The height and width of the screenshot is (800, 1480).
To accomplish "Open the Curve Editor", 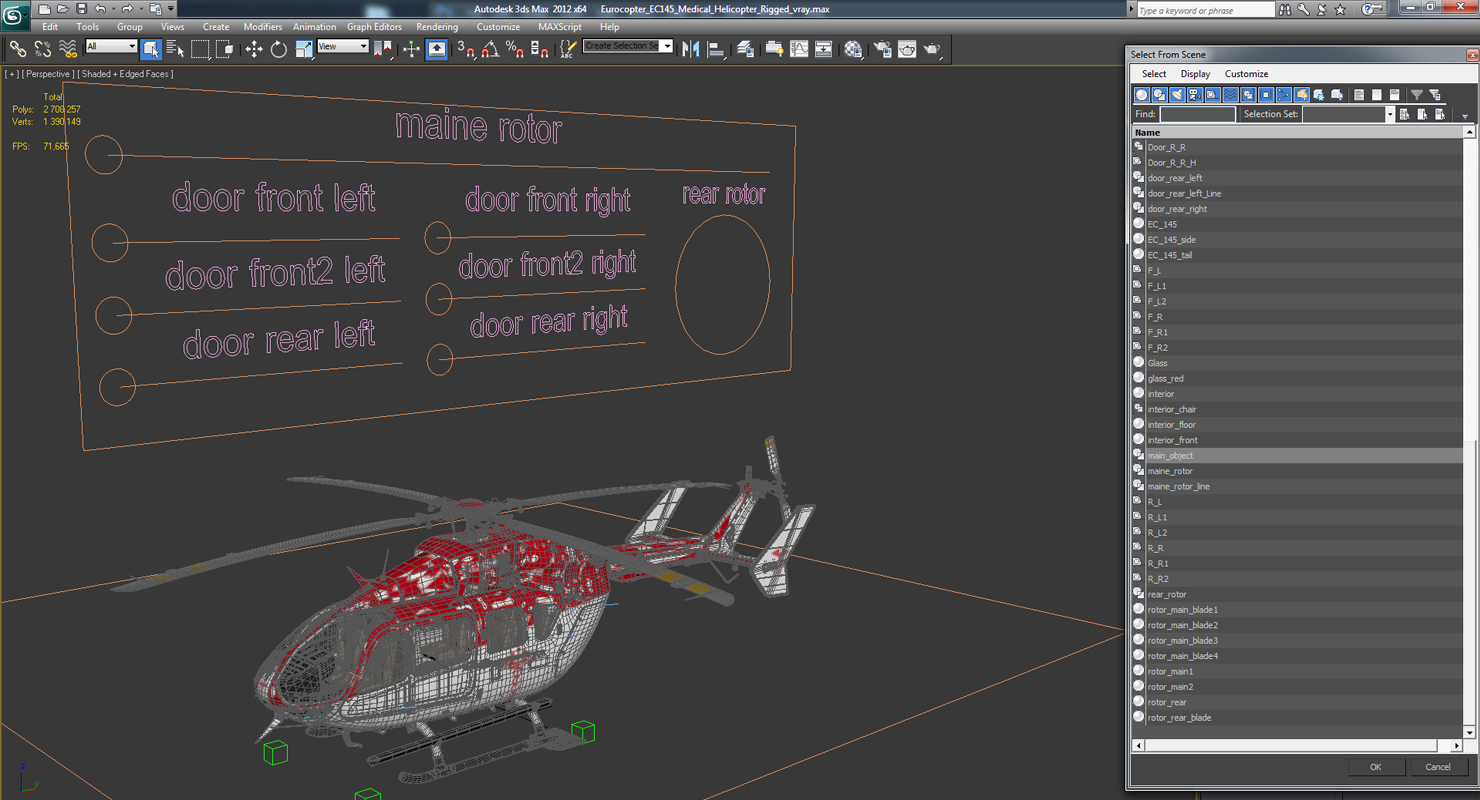I will [x=799, y=48].
